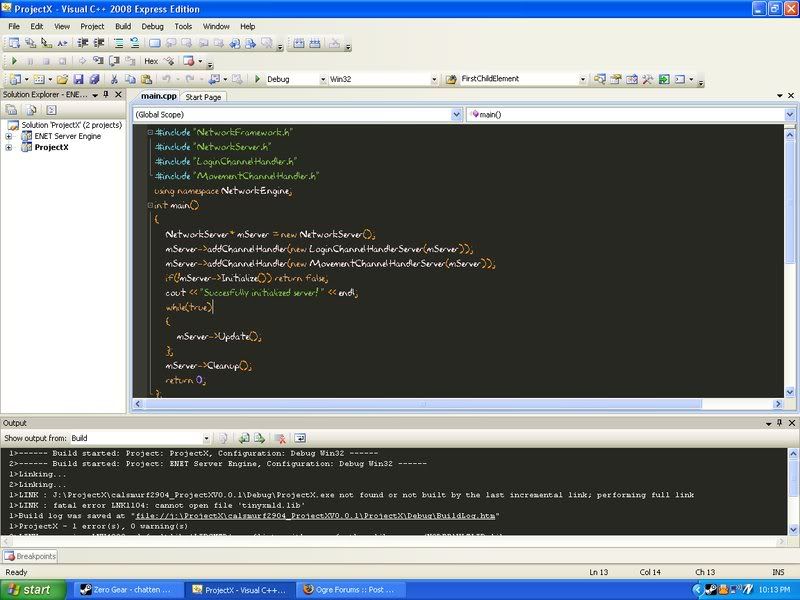The height and width of the screenshot is (600, 800).
Task: Save main.cpp with the floppy disk icon
Action: pos(78,79)
